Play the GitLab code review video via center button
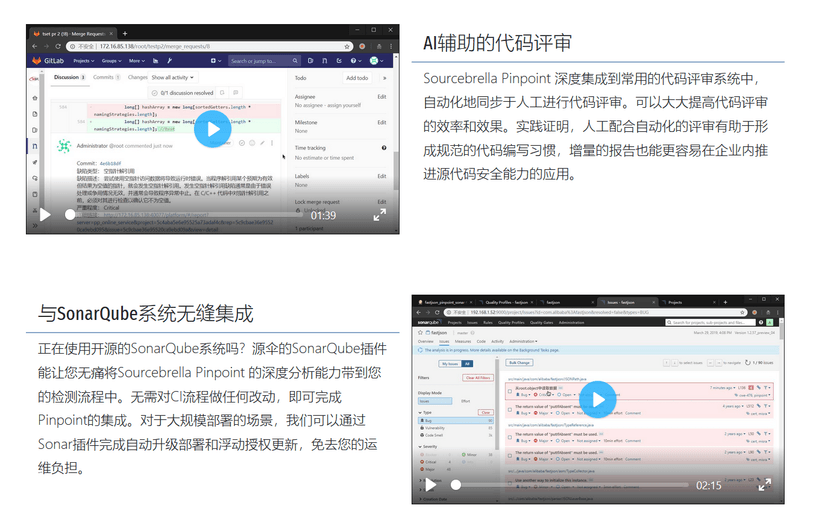The width and height of the screenshot is (828, 523). pos(213,129)
